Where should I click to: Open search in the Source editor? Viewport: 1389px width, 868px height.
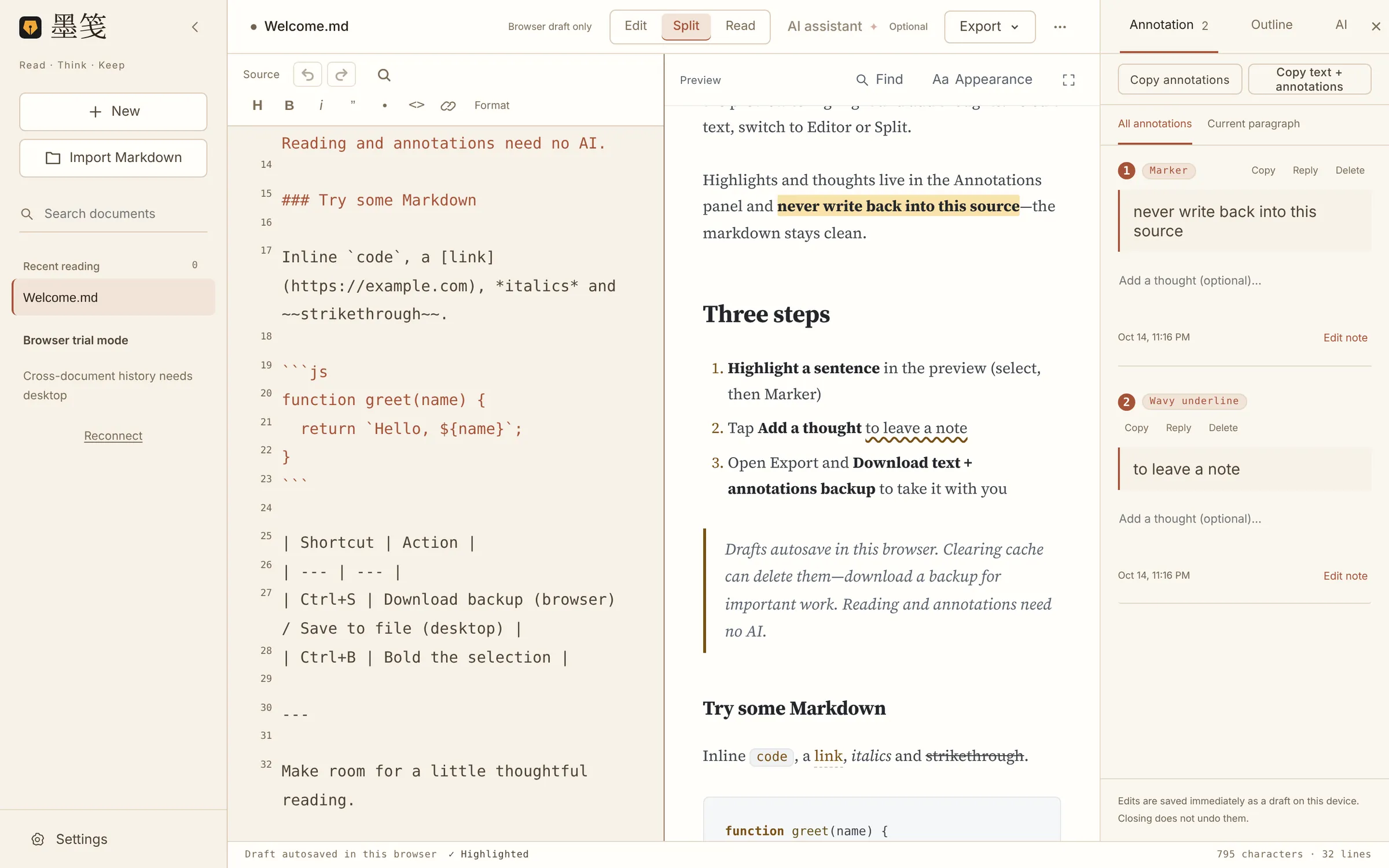384,75
